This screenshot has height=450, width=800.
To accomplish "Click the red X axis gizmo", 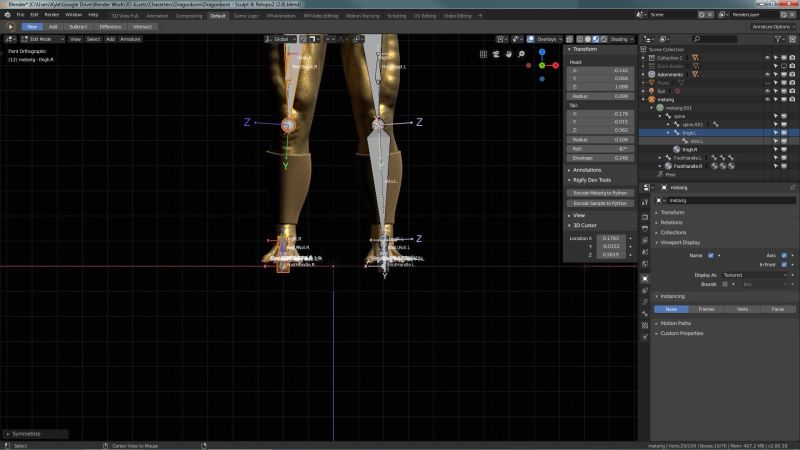I will click(x=556, y=65).
